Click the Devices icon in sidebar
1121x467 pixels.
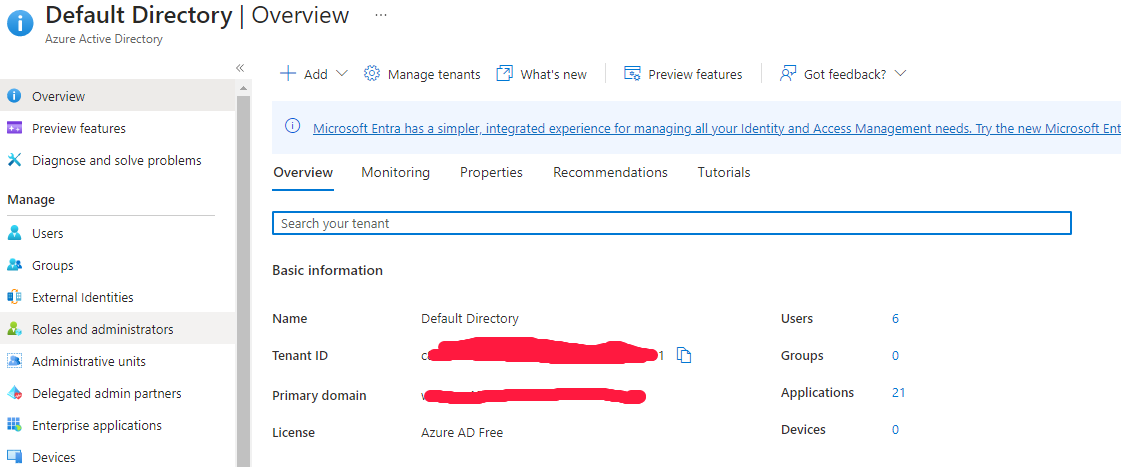[x=14, y=457]
